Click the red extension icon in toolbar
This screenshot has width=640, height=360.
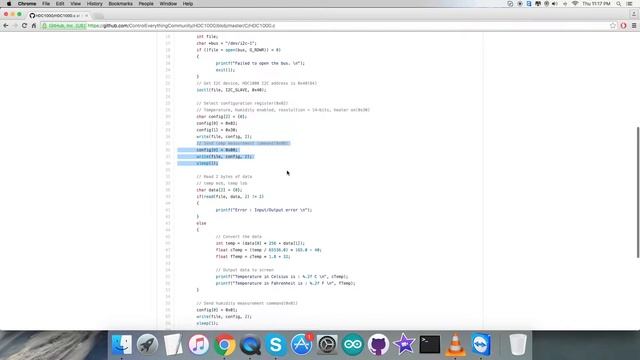click(x=623, y=26)
